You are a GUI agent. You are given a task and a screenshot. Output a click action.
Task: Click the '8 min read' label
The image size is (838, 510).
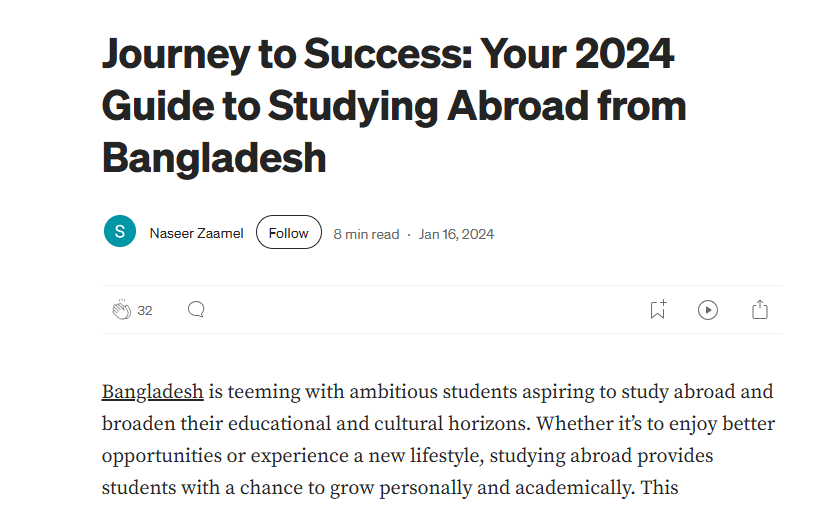click(366, 234)
